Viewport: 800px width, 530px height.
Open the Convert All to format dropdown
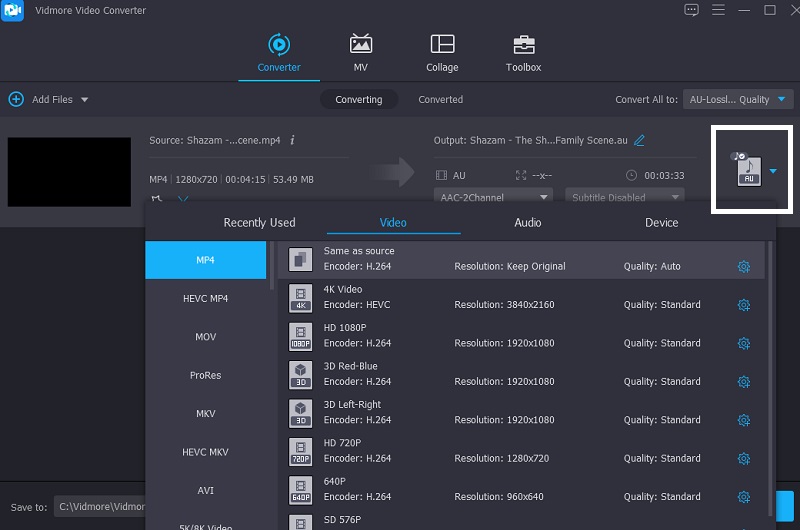tap(740, 99)
